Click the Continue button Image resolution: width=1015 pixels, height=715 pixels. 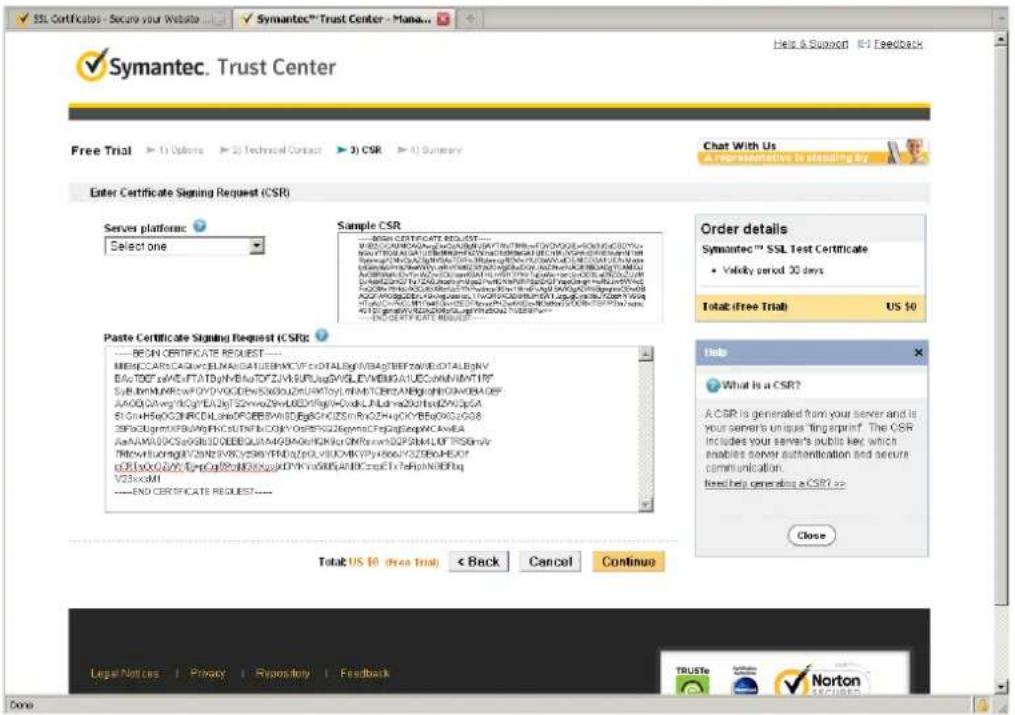pos(629,562)
